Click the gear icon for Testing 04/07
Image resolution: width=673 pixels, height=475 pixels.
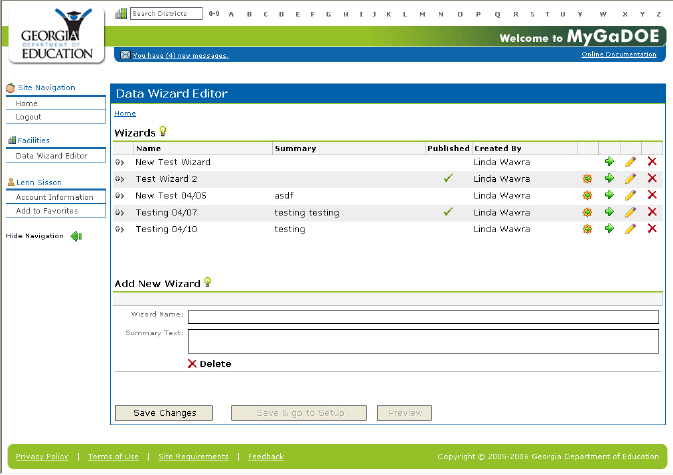[x=587, y=212]
